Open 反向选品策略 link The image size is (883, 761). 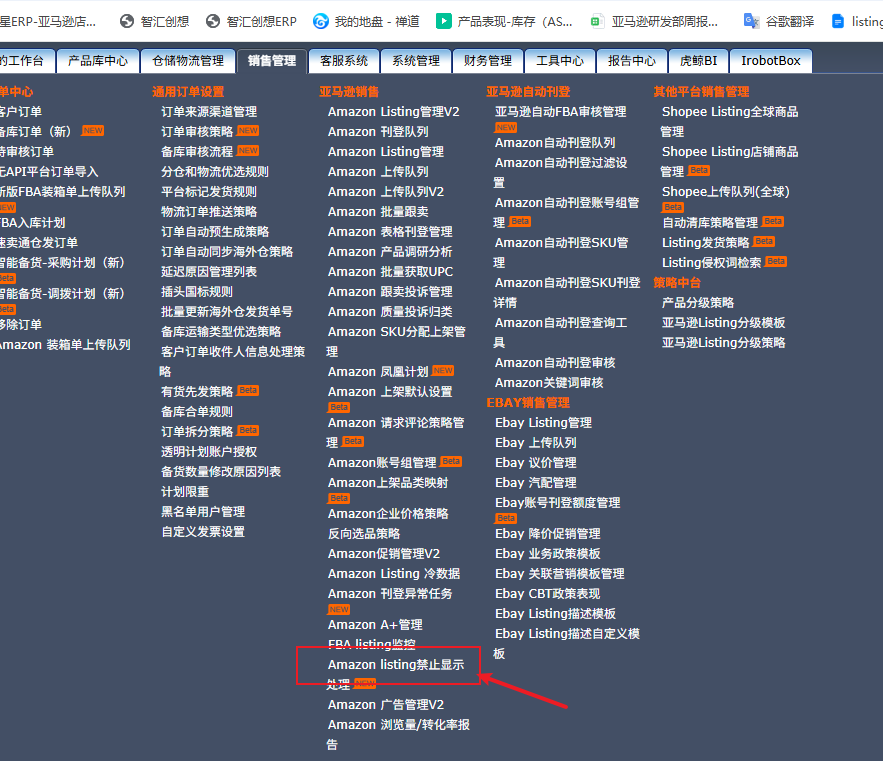click(x=364, y=533)
